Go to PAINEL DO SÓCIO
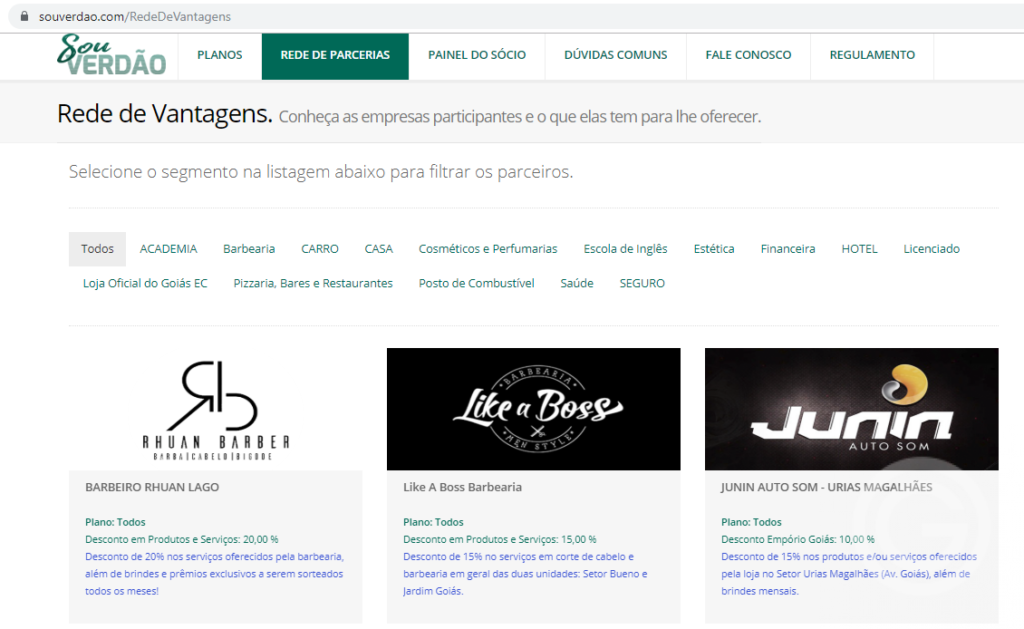Image resolution: width=1024 pixels, height=629 pixels. pos(477,56)
